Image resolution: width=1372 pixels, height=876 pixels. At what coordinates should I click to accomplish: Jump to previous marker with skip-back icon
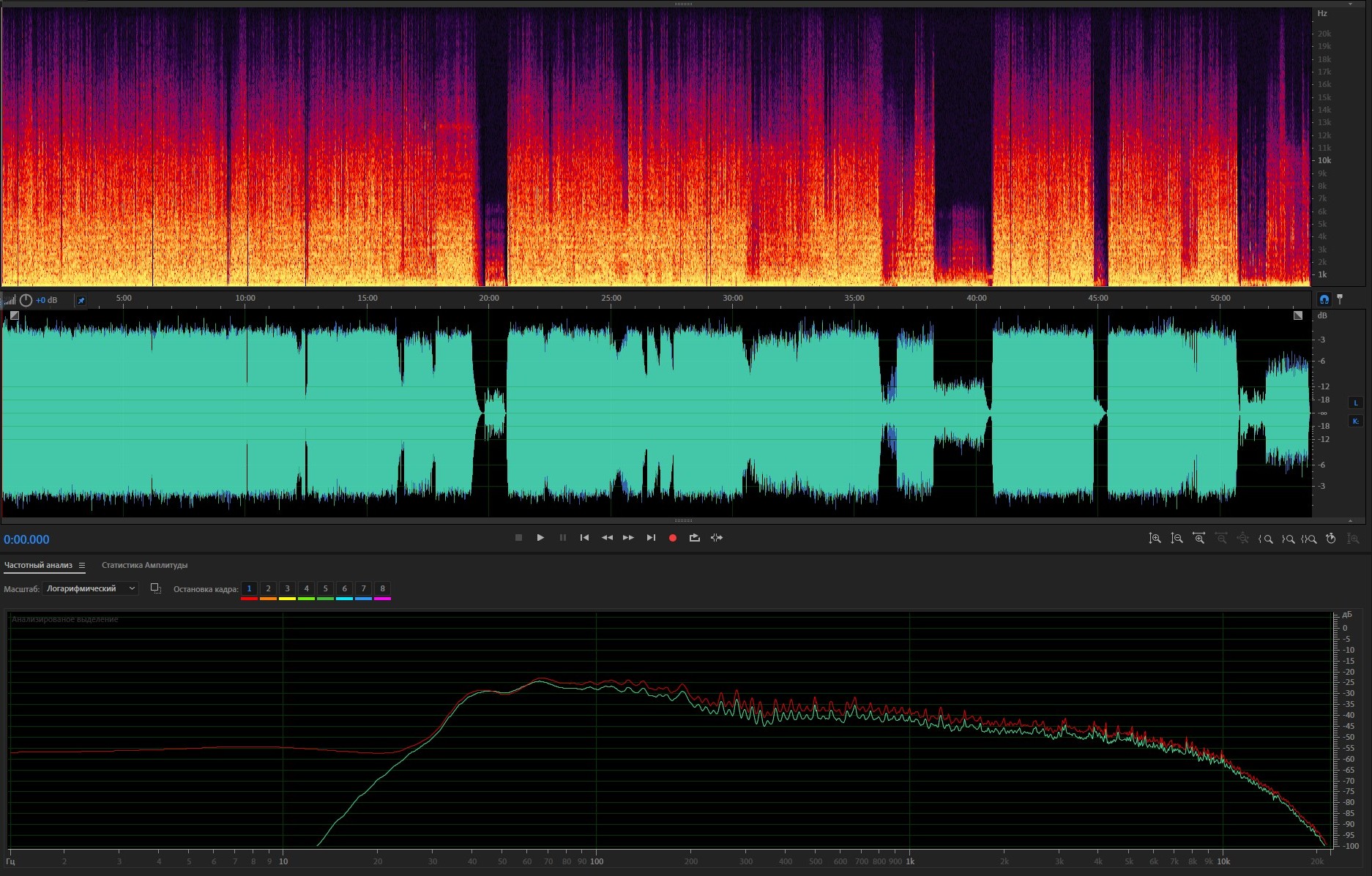[584, 538]
